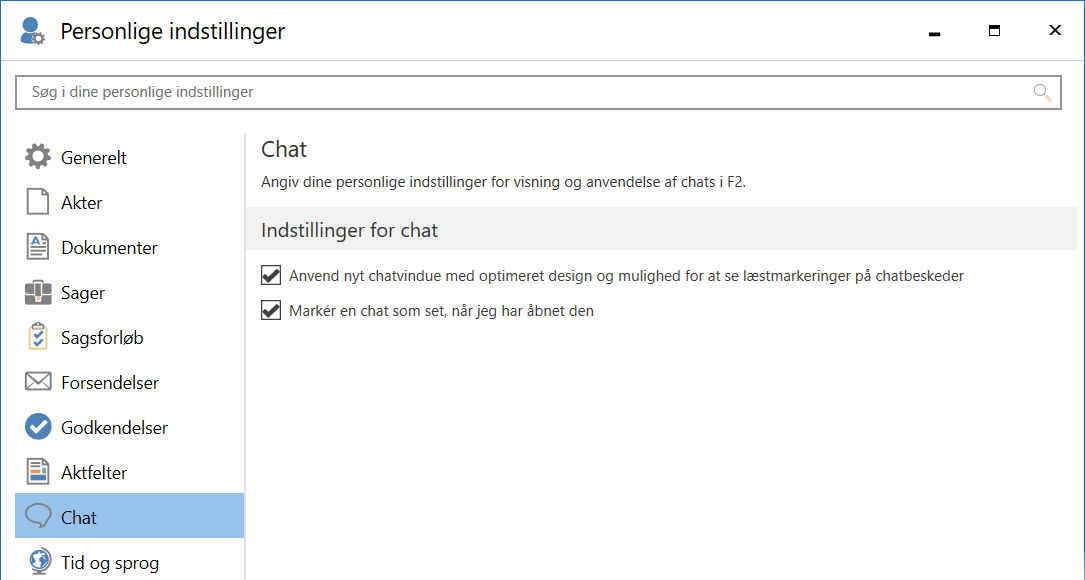Open the Akter settings section
Viewport: 1085px width, 580px height.
tap(129, 202)
